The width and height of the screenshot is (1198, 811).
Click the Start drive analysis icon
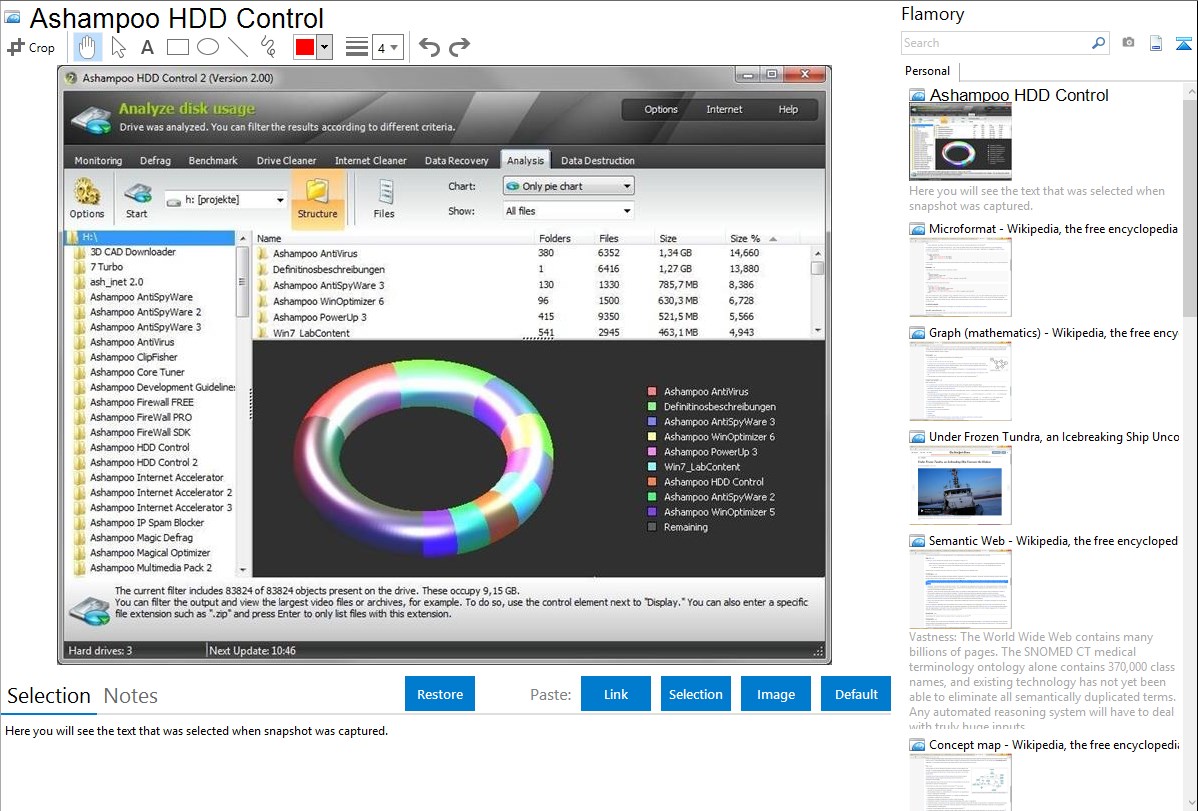(137, 199)
